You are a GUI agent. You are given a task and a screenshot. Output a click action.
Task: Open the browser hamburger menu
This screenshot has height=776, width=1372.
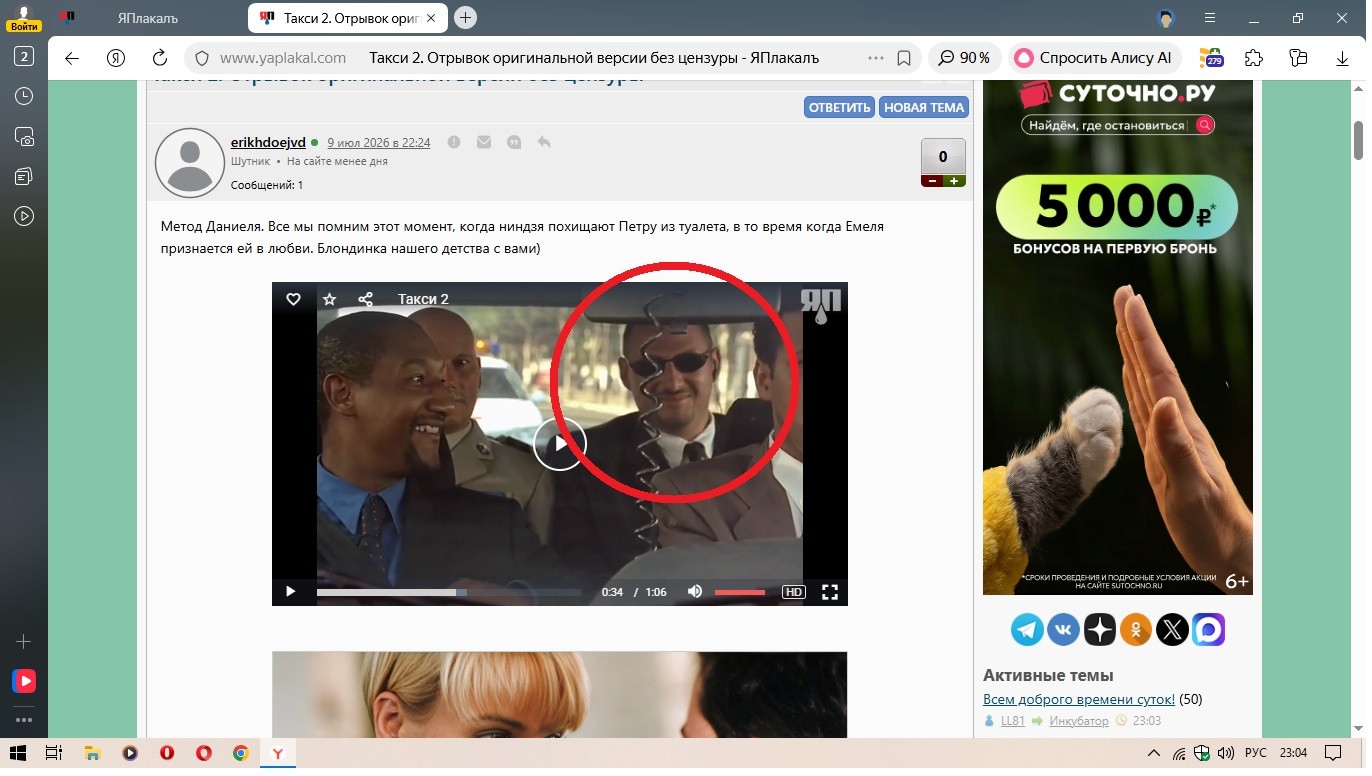(1211, 17)
